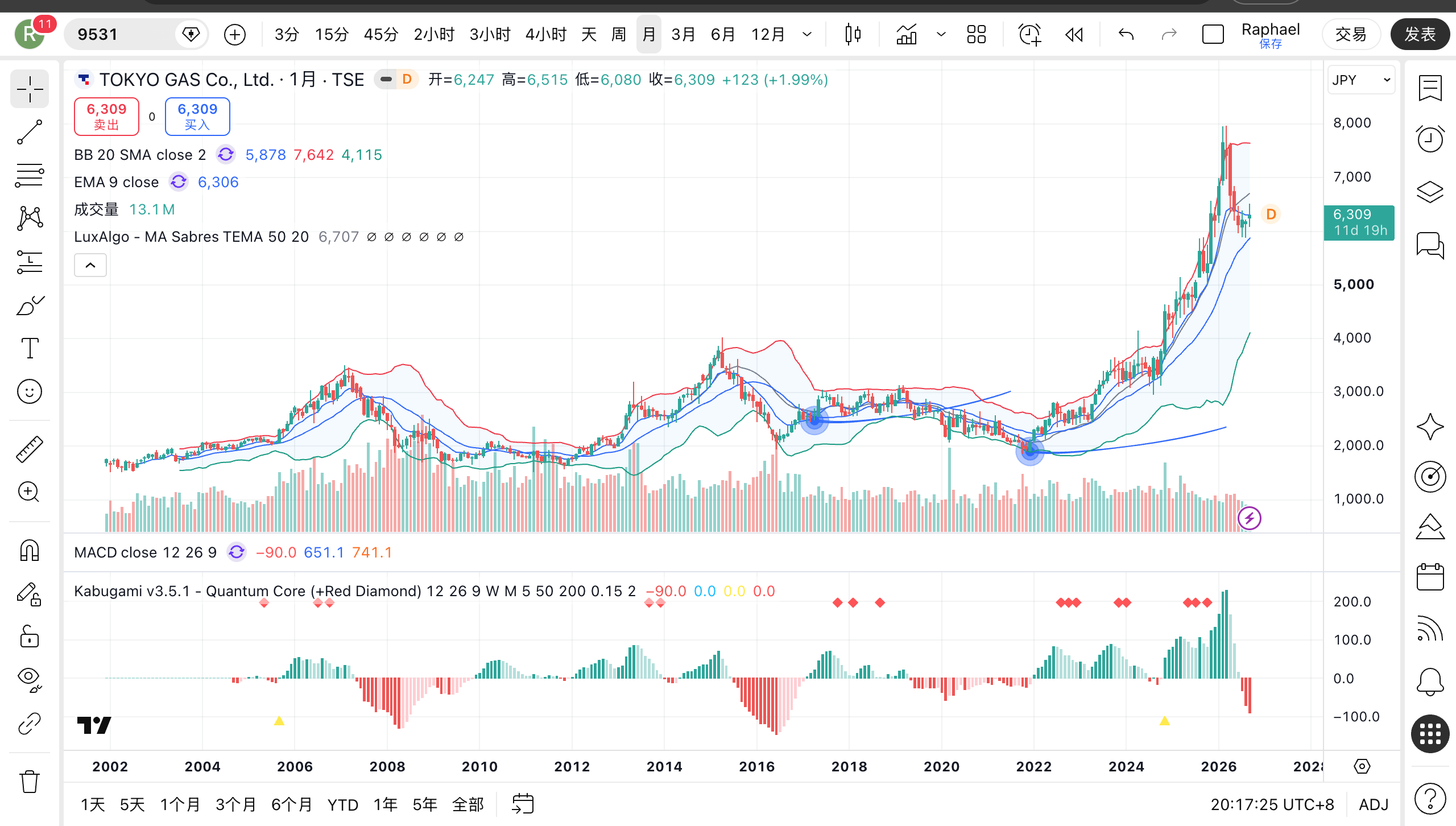Viewport: 1456px width, 826px height.
Task: Click the current price label 6,309 on axis
Action: (x=1359, y=222)
